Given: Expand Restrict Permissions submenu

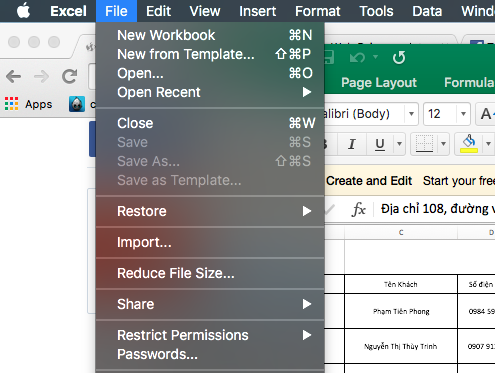Looking at the screenshot, I should [x=210, y=335].
